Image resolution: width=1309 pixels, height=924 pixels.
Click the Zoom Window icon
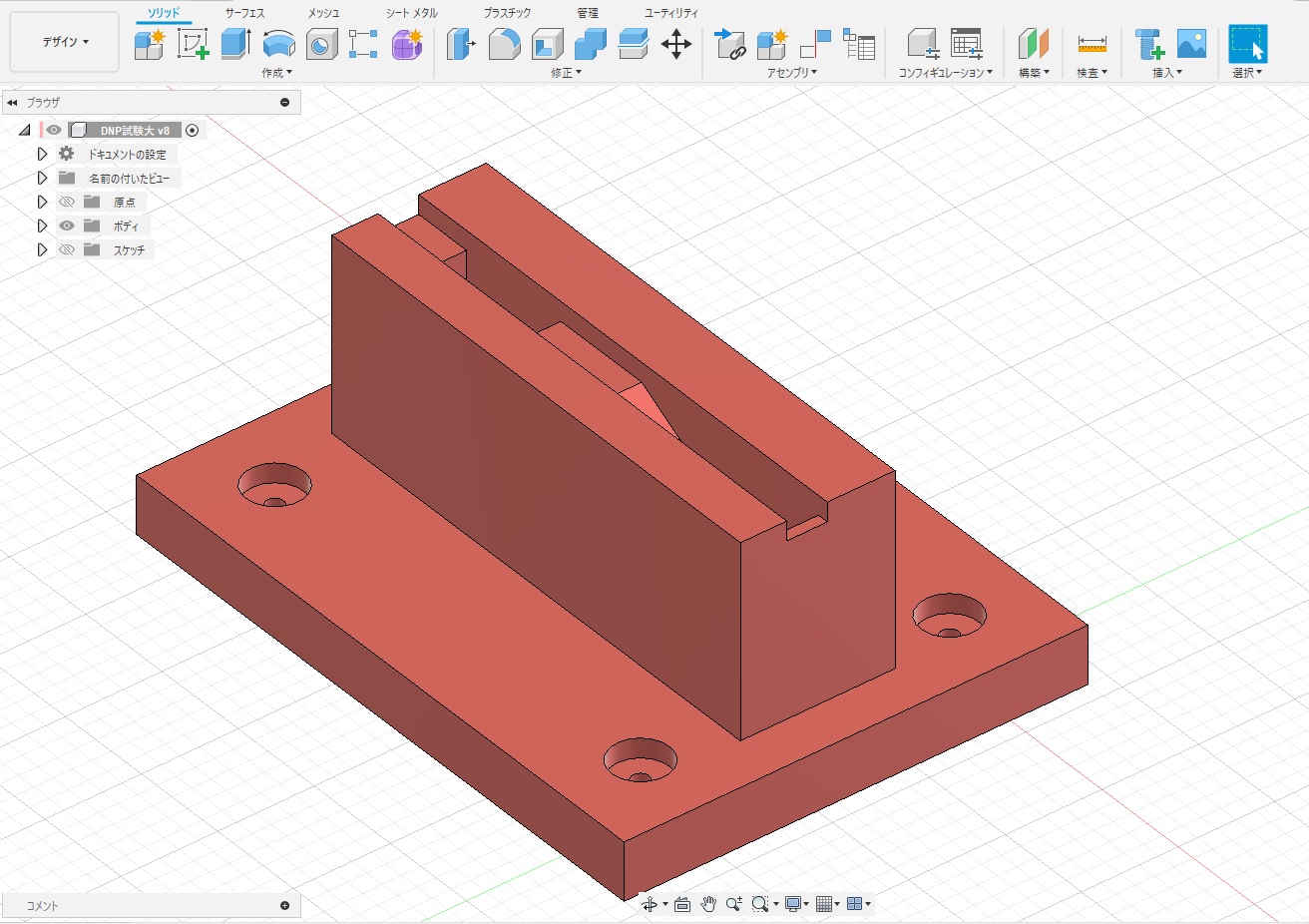coord(760,904)
